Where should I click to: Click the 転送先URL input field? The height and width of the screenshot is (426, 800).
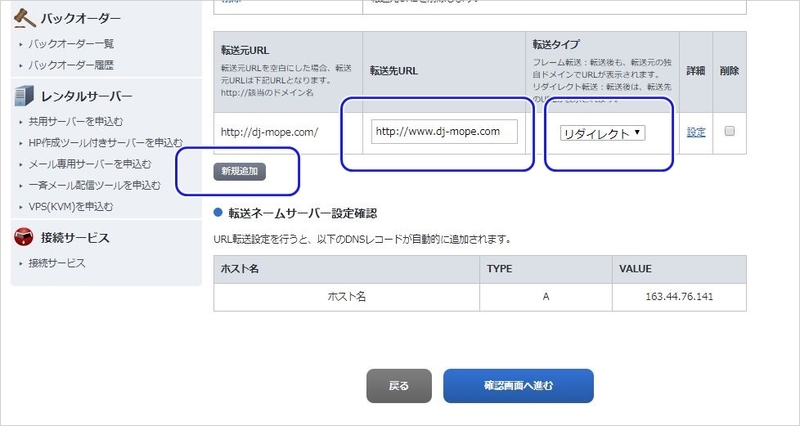pyautogui.click(x=444, y=132)
